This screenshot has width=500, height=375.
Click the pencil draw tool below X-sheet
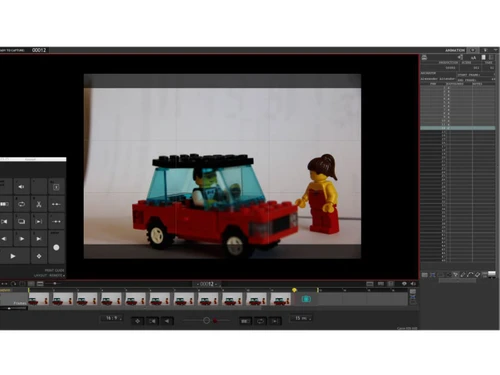[463, 275]
